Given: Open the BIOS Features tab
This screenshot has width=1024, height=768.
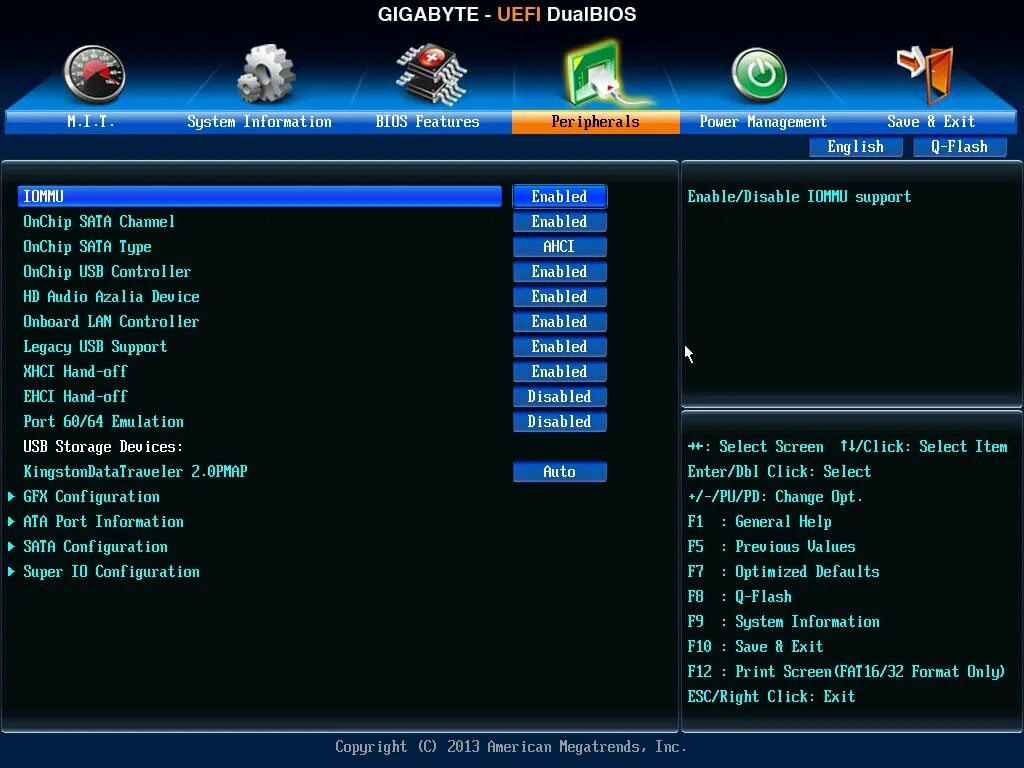Looking at the screenshot, I should (x=427, y=121).
